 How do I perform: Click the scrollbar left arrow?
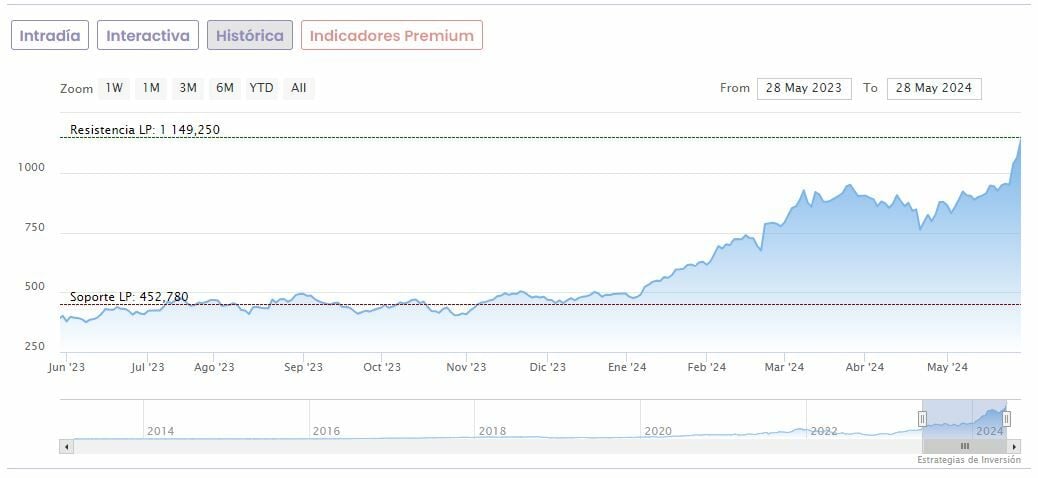67,446
